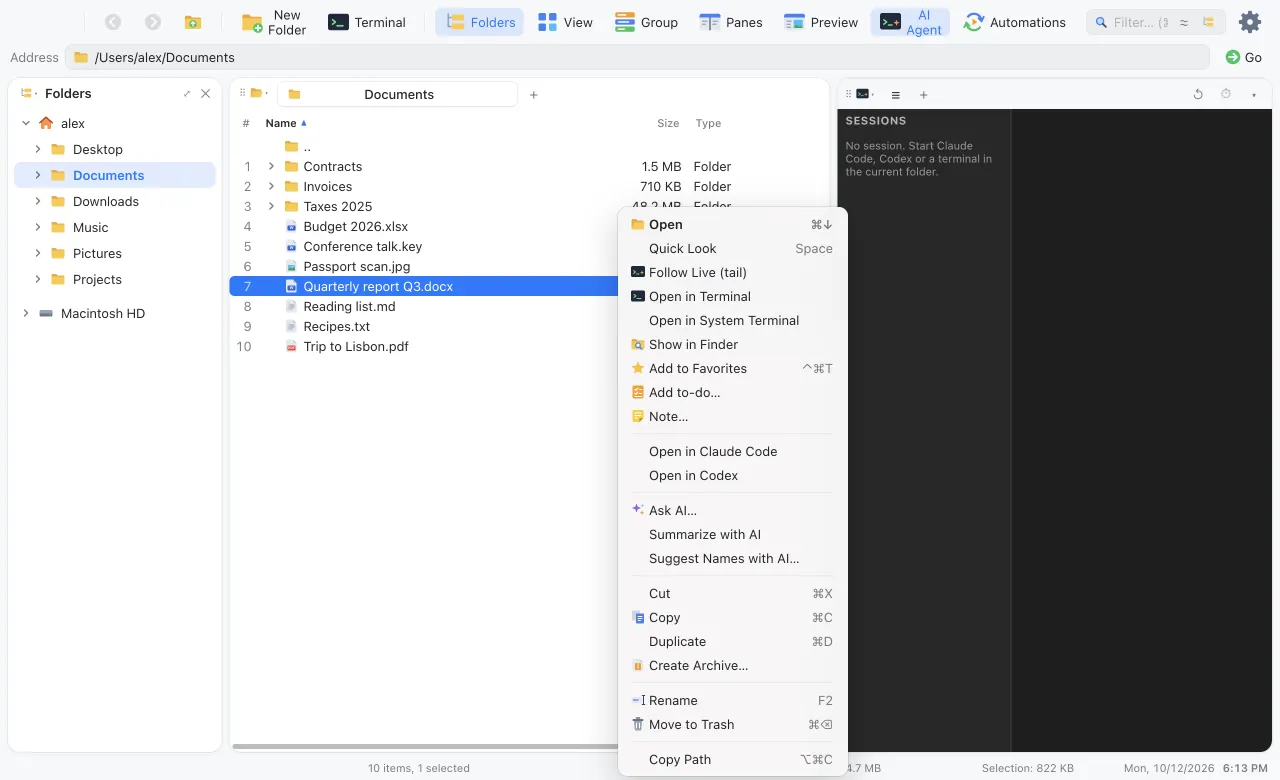The width and height of the screenshot is (1280, 780).
Task: Close the Folders sidebar panel
Action: (x=206, y=93)
